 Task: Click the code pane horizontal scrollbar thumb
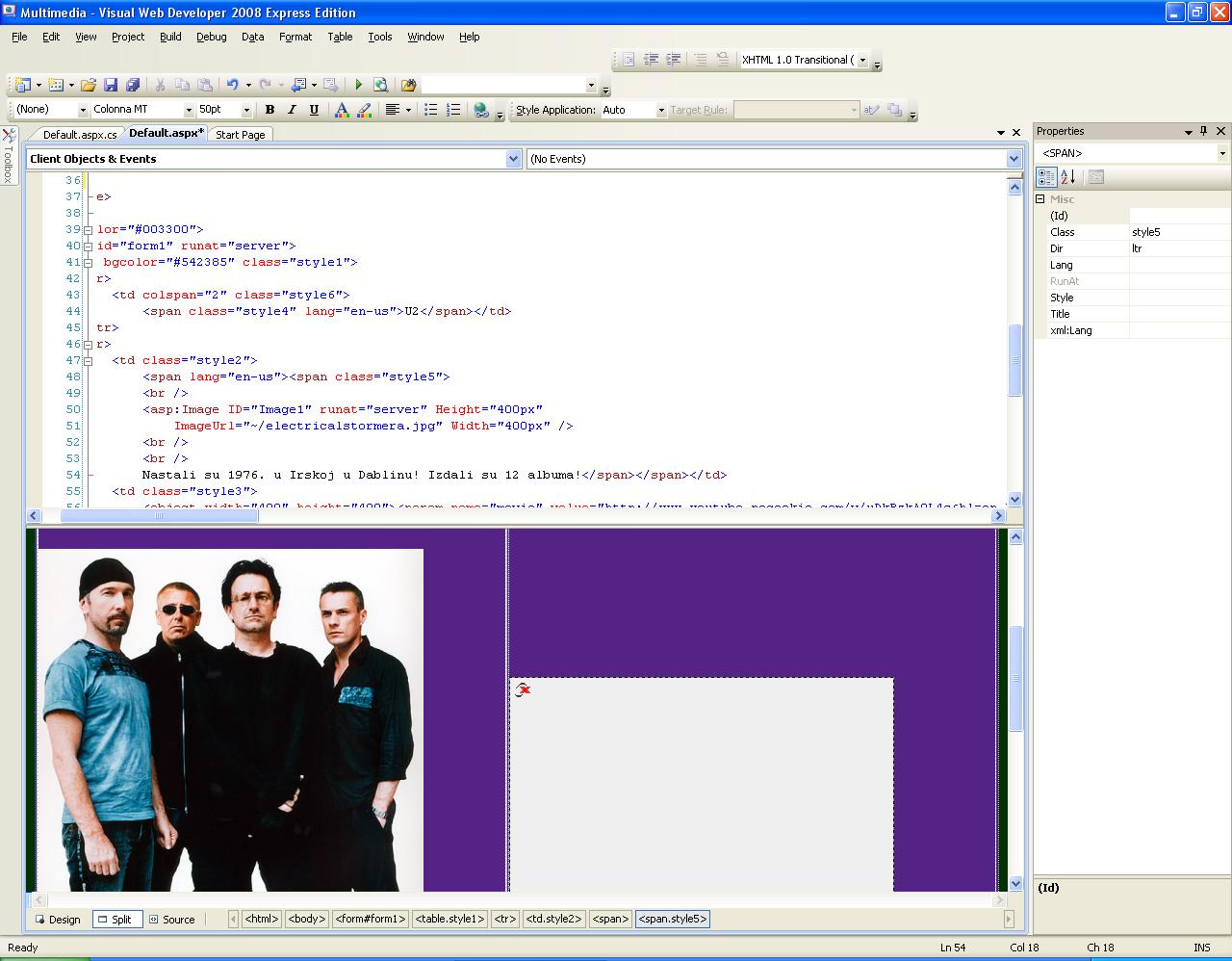[x=159, y=516]
